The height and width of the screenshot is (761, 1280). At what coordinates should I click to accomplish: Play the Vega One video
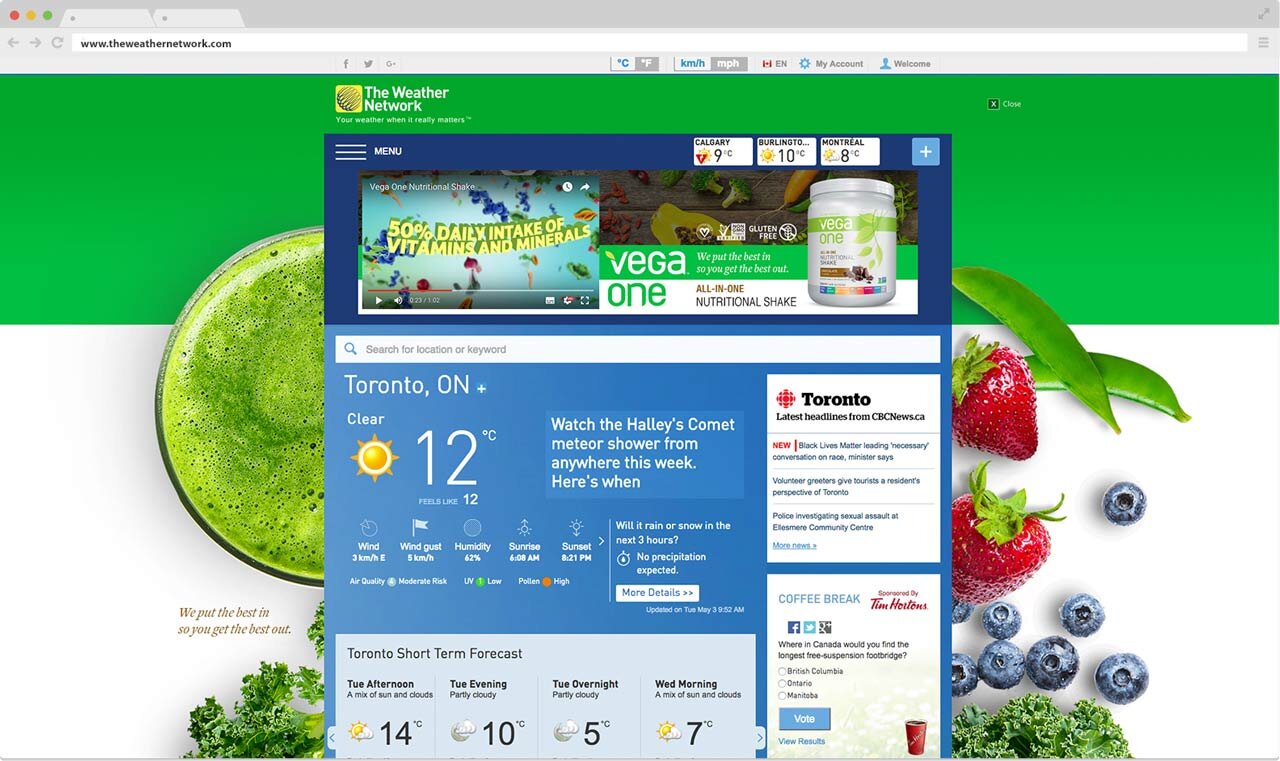pyautogui.click(x=378, y=300)
